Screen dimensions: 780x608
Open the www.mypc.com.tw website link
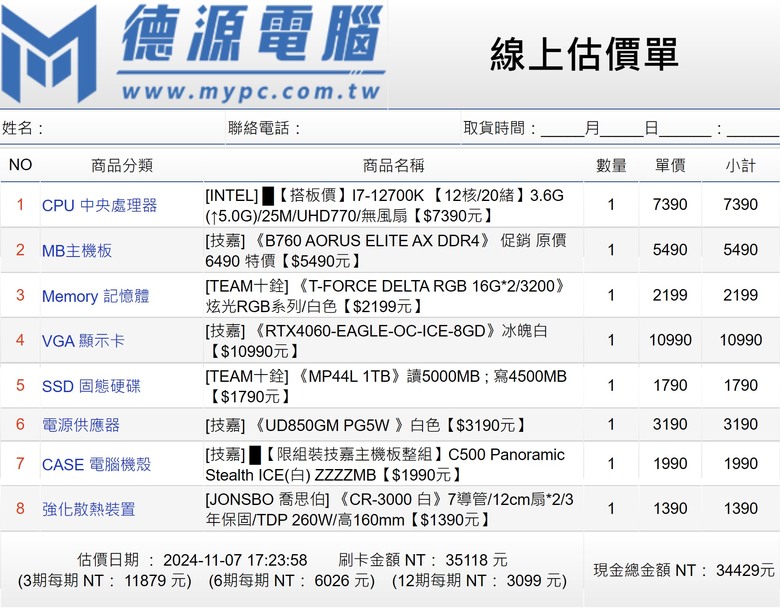[x=251, y=91]
